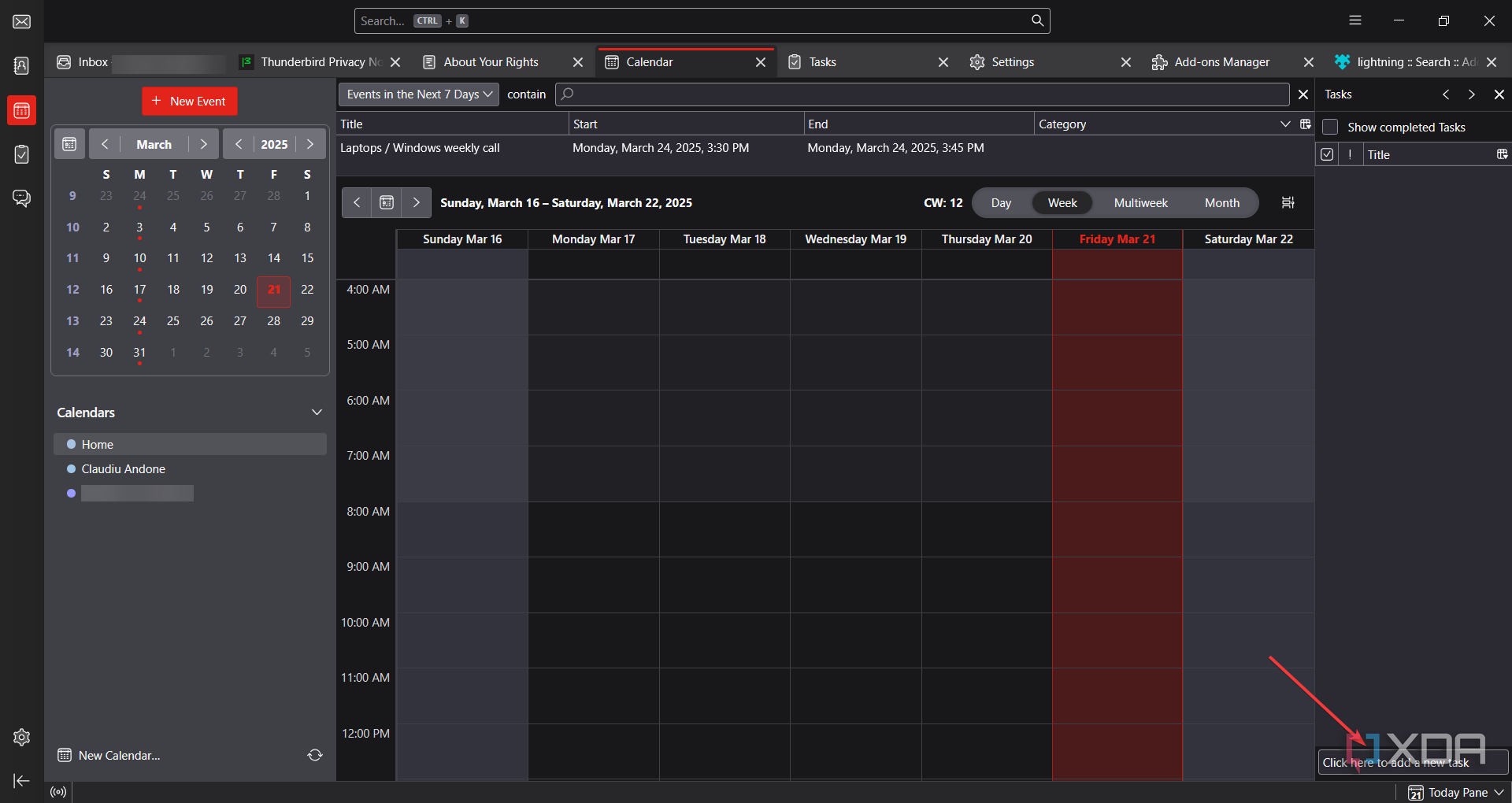Open the Calendar space icon in sidebar
1512x803 pixels.
click(22, 110)
